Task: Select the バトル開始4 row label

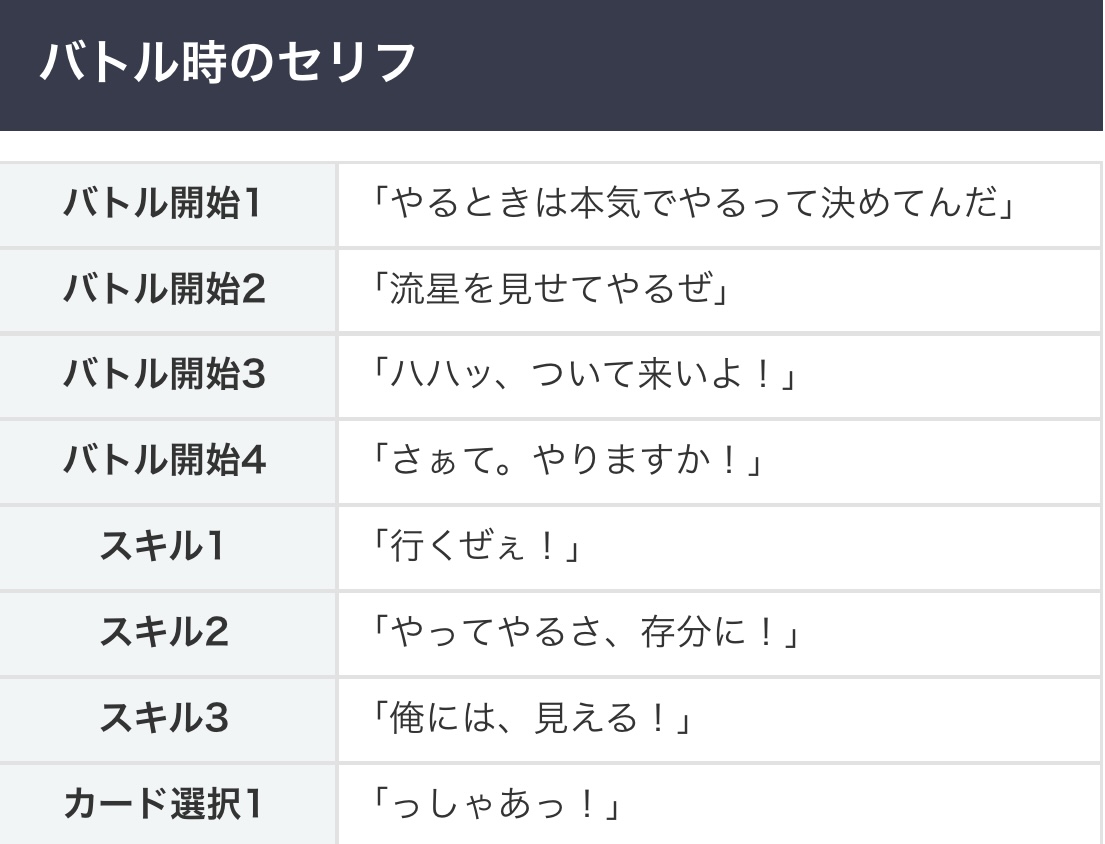Action: tap(164, 461)
